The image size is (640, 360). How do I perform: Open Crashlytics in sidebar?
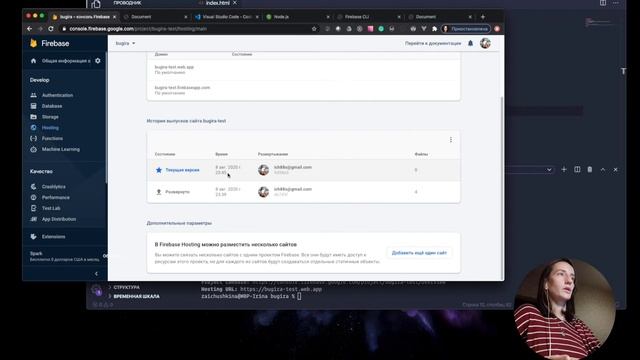(x=53, y=187)
